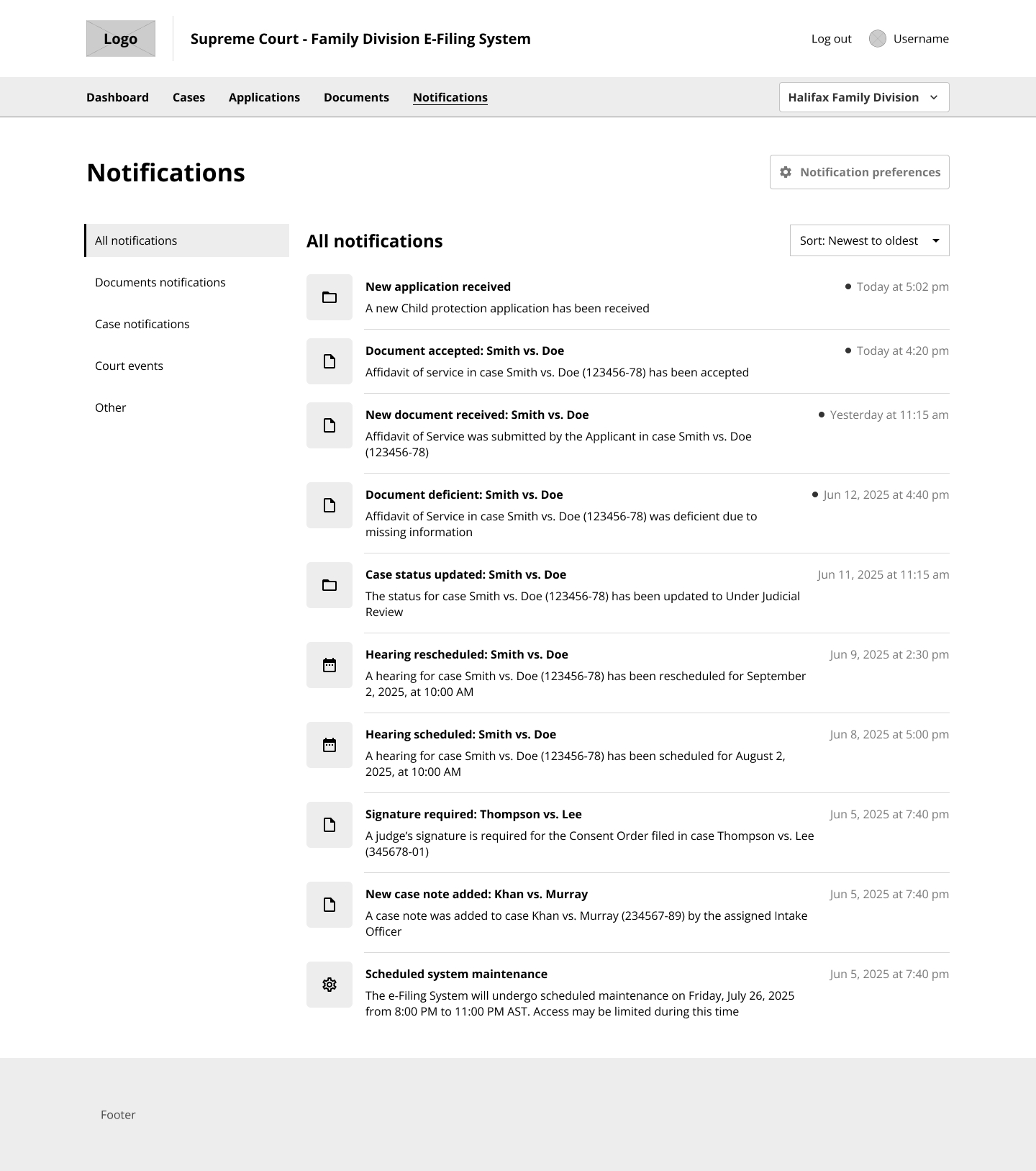Click the calendar icon beside Hearing scheduled notification
This screenshot has height=1171, width=1036.
click(x=330, y=745)
